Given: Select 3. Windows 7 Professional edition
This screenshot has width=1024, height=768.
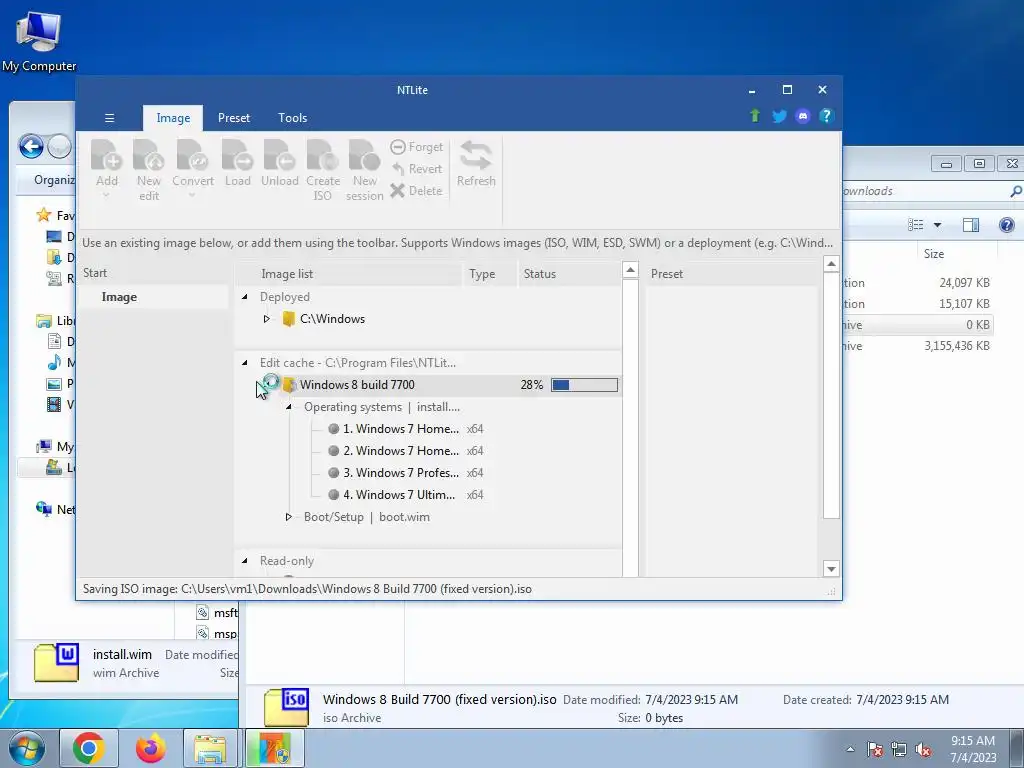Looking at the screenshot, I should [x=400, y=473].
